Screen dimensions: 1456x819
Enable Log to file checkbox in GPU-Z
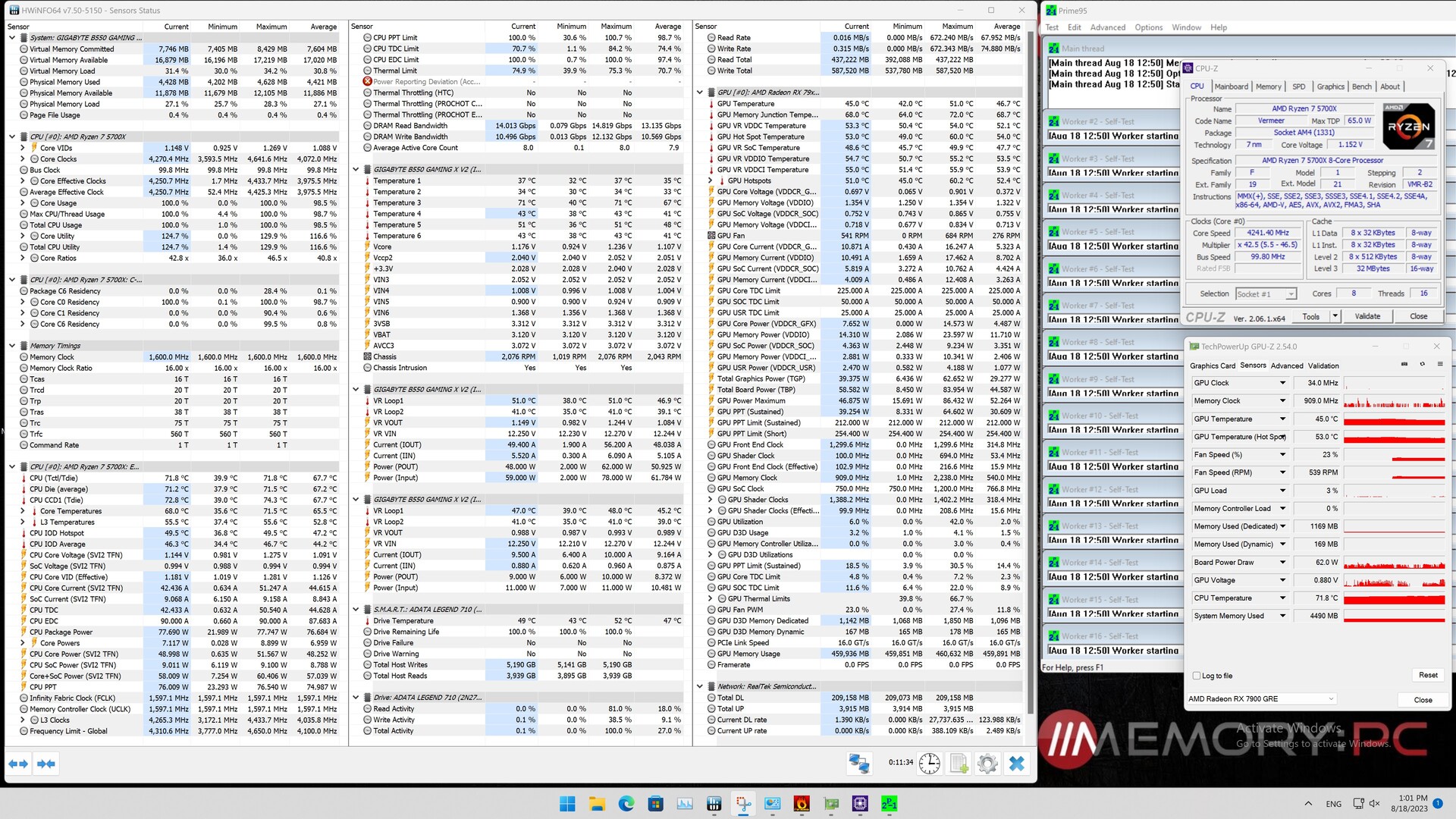click(1197, 676)
